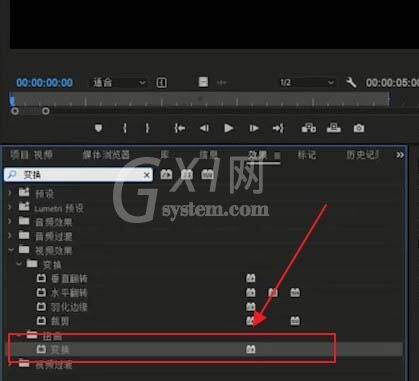Expand the Lumetri 预设 folder

(10, 208)
